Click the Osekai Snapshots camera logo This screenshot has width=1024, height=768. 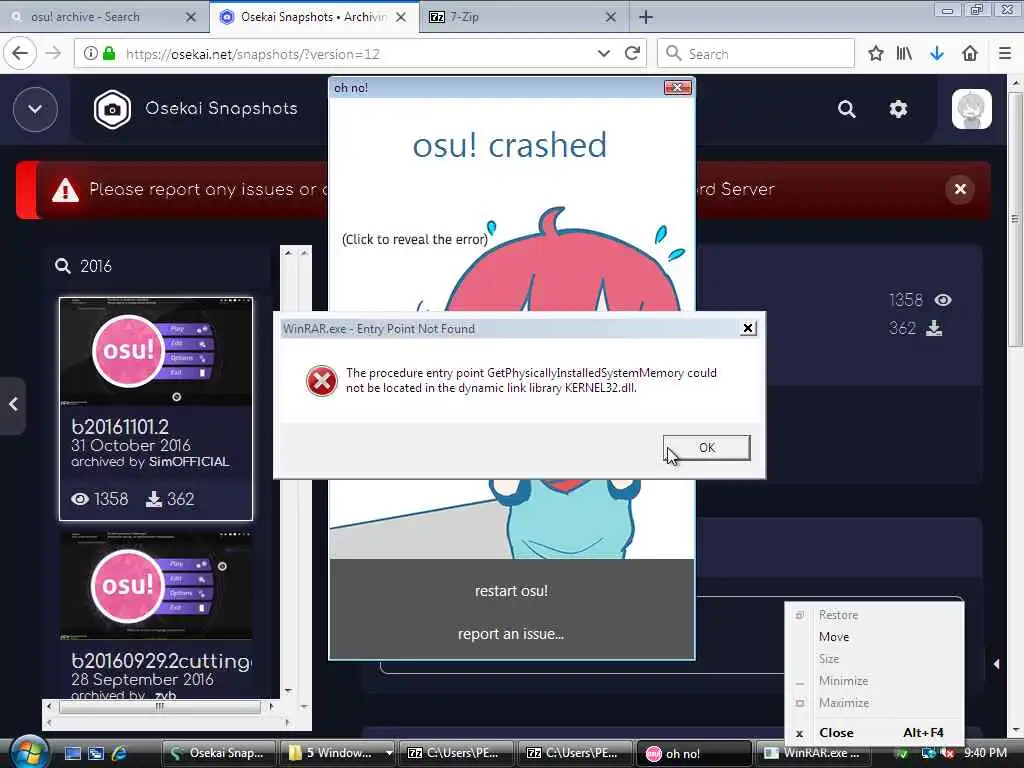click(x=112, y=109)
